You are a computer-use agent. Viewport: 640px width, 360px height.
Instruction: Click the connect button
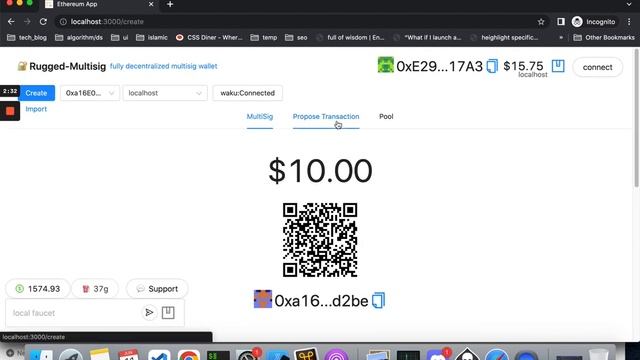point(598,67)
